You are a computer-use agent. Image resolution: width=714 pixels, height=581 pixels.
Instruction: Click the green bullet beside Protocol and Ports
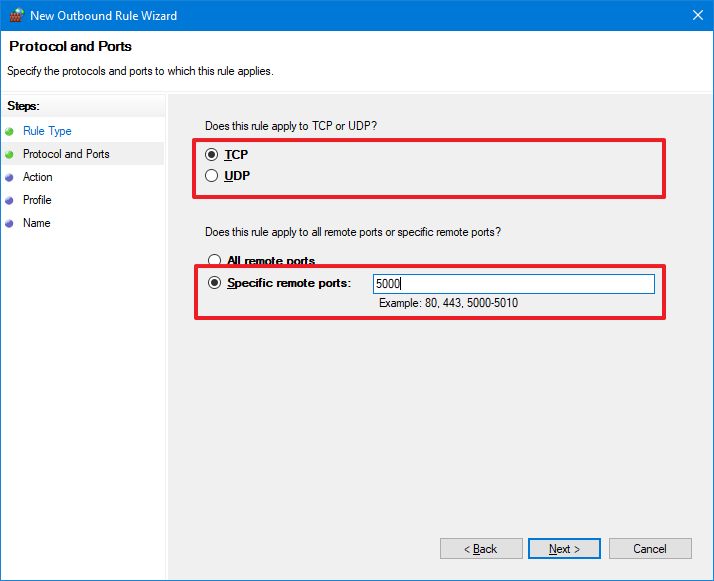[x=10, y=154]
